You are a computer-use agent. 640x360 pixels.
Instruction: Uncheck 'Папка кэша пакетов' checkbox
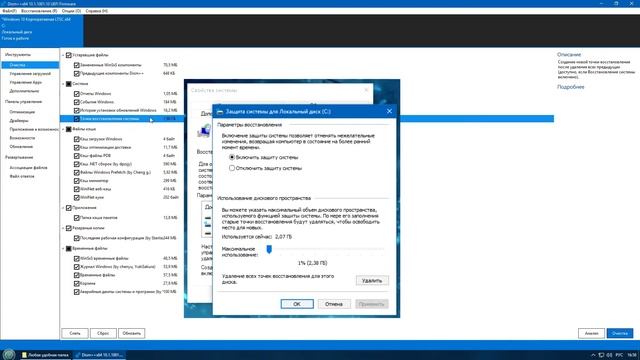pos(77,218)
